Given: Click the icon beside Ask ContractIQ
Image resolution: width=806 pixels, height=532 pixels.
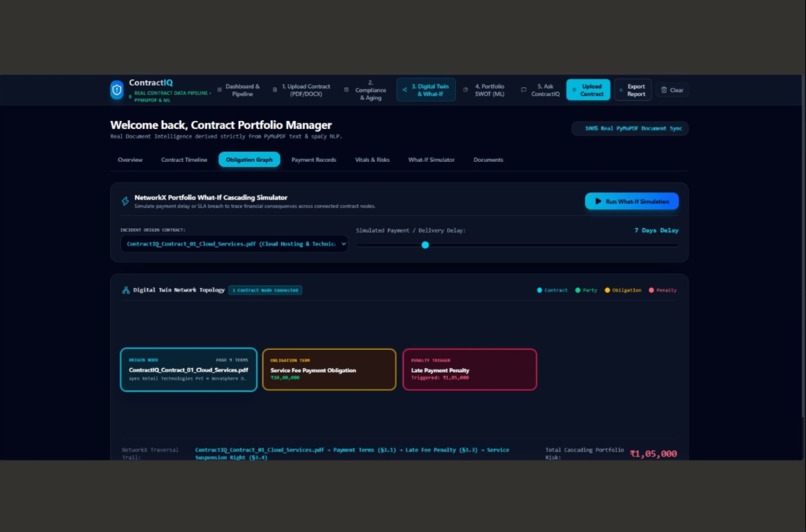Looking at the screenshot, I should pyautogui.click(x=523, y=90).
